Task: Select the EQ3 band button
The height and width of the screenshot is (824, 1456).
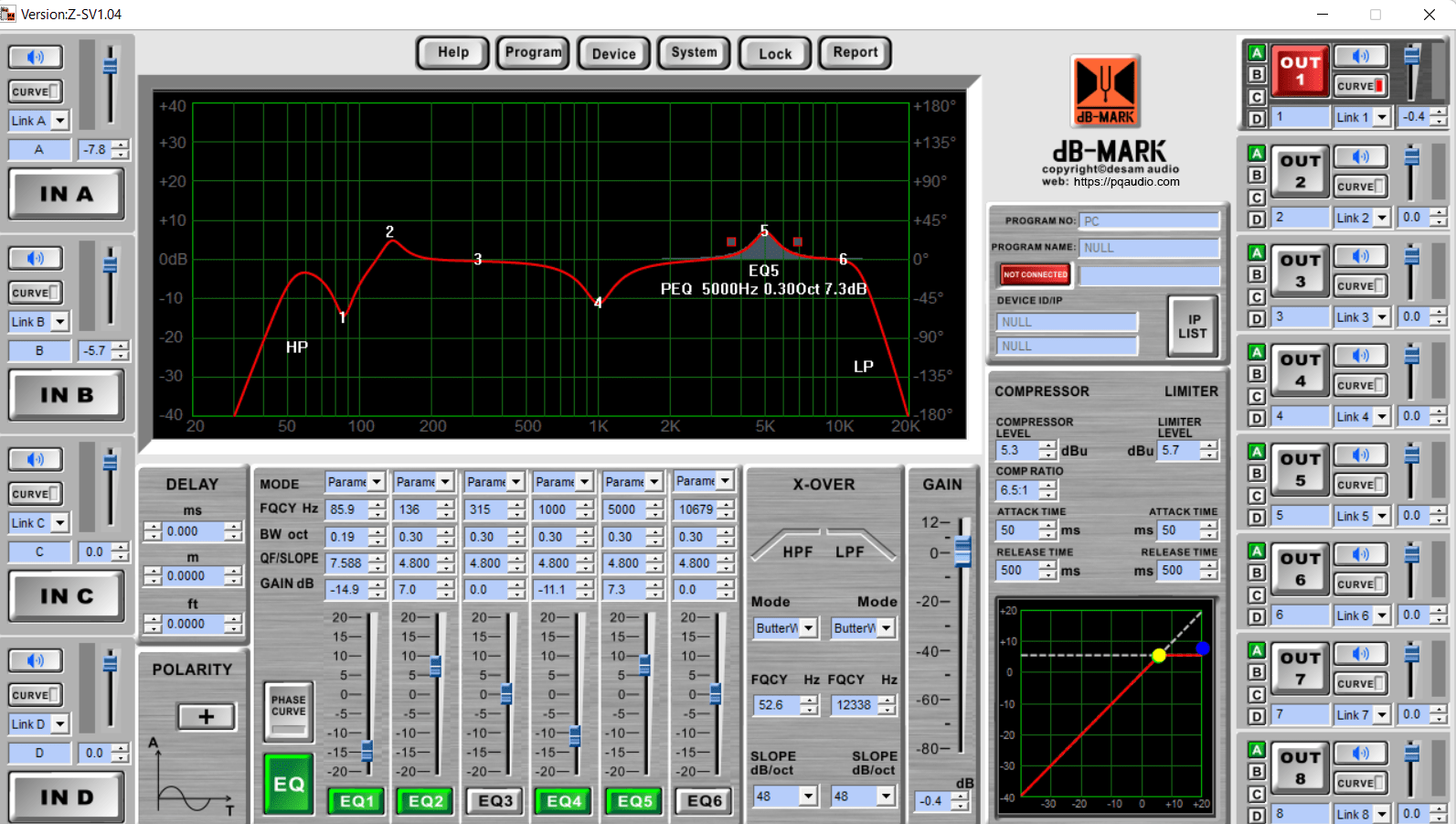Action: click(x=495, y=801)
